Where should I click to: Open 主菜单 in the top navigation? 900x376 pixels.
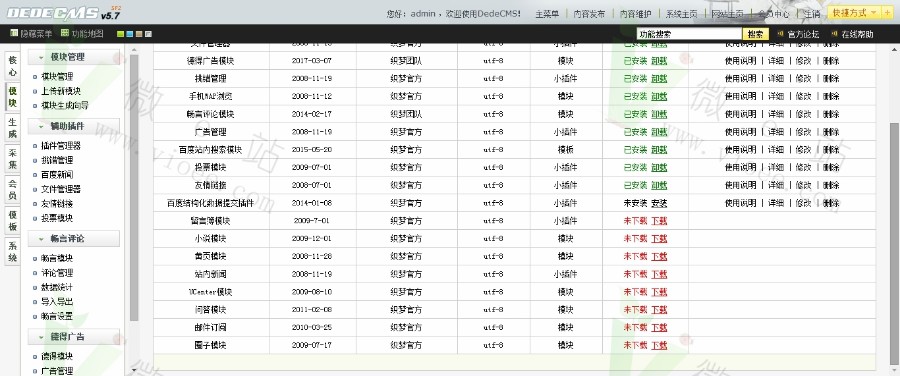547,14
